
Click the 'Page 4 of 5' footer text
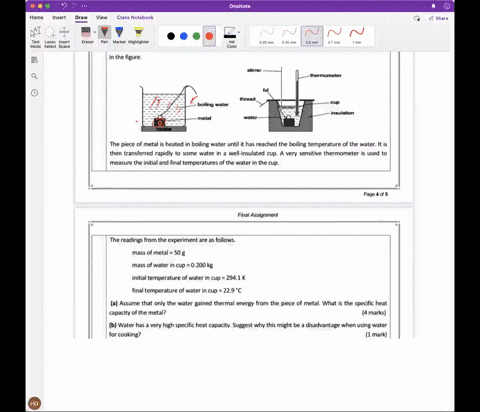pos(376,194)
